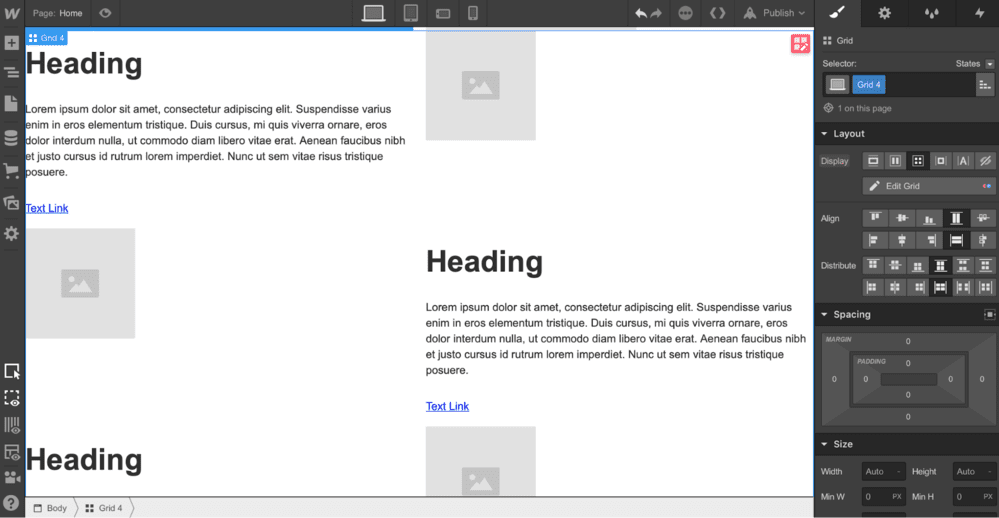Screen dimensions: 999x518
Task: Switch to the Element Settings tab
Action: [x=884, y=13]
